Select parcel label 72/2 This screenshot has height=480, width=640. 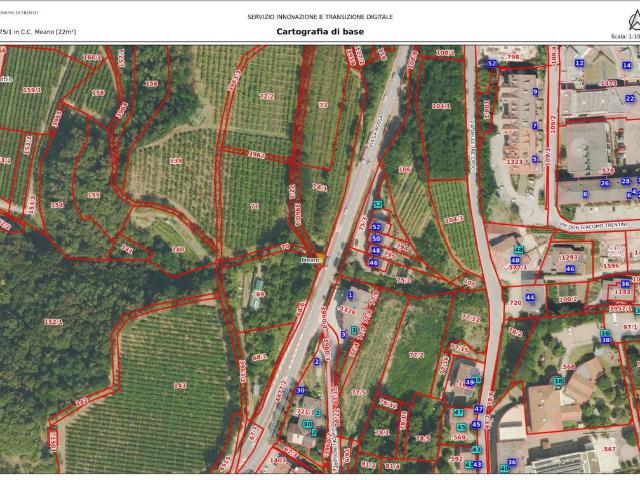click(267, 96)
